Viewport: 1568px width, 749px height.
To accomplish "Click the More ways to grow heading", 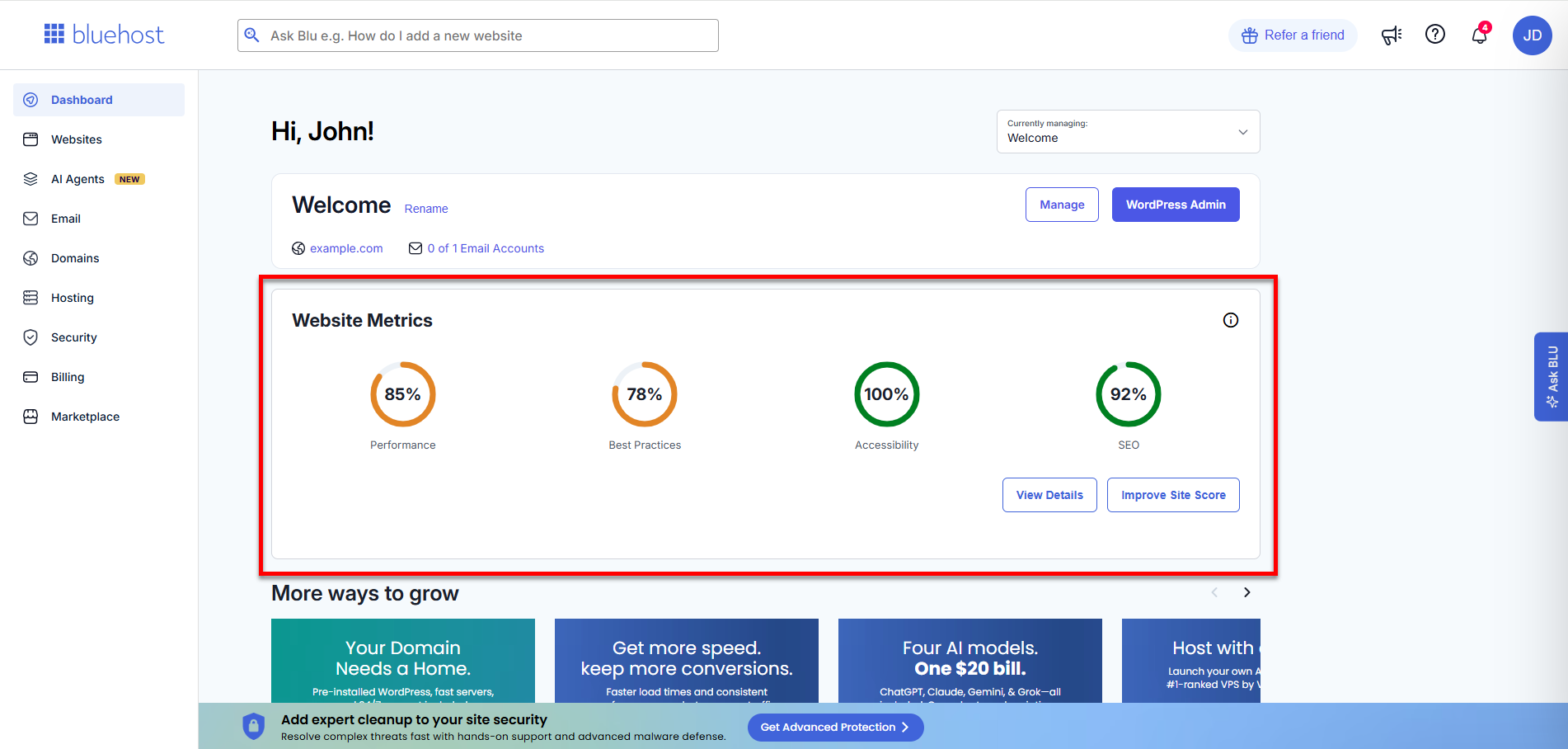I will tap(365, 593).
